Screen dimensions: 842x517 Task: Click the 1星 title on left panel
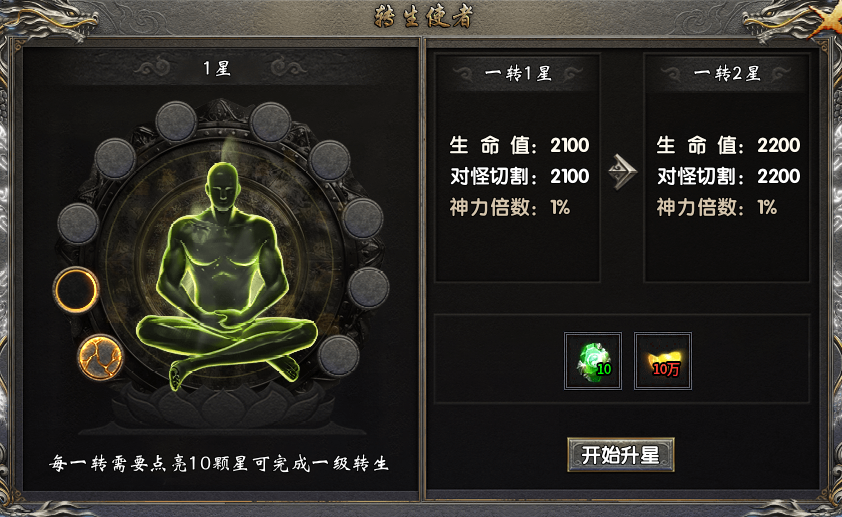[217, 68]
